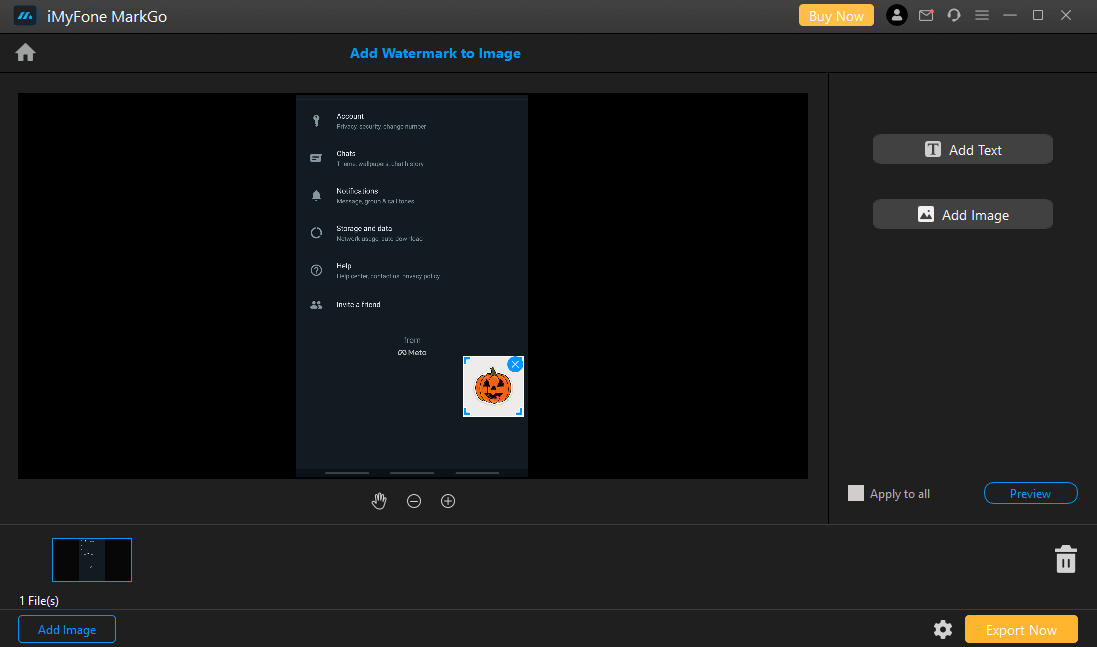Select the pumpkin watermark image
The width and height of the screenshot is (1097, 647).
tap(493, 387)
